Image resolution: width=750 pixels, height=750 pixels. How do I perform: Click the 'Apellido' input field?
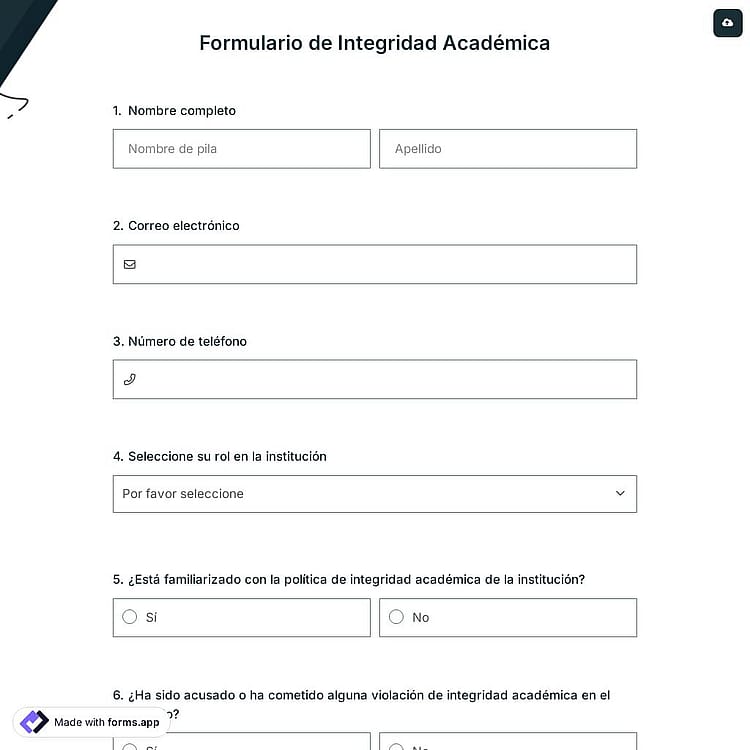tap(508, 149)
